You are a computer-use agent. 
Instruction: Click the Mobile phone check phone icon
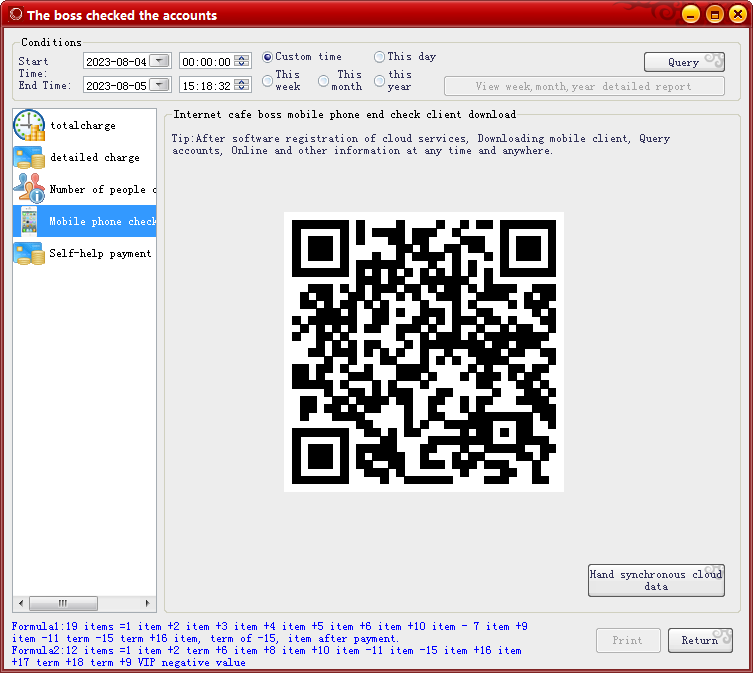click(29, 221)
